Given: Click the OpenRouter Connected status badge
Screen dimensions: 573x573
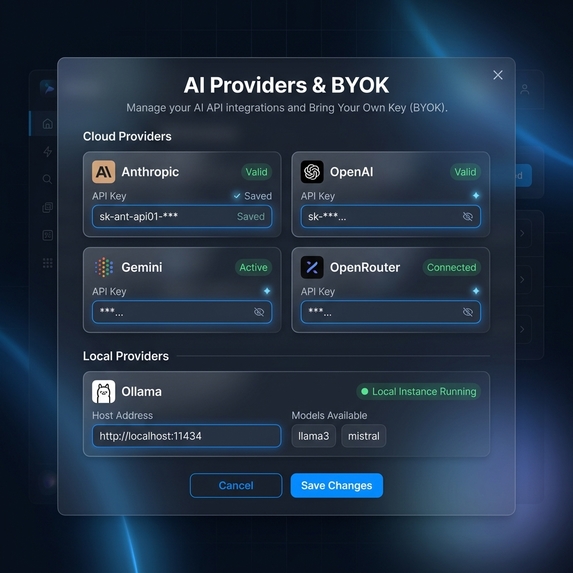Looking at the screenshot, I should pos(452,267).
